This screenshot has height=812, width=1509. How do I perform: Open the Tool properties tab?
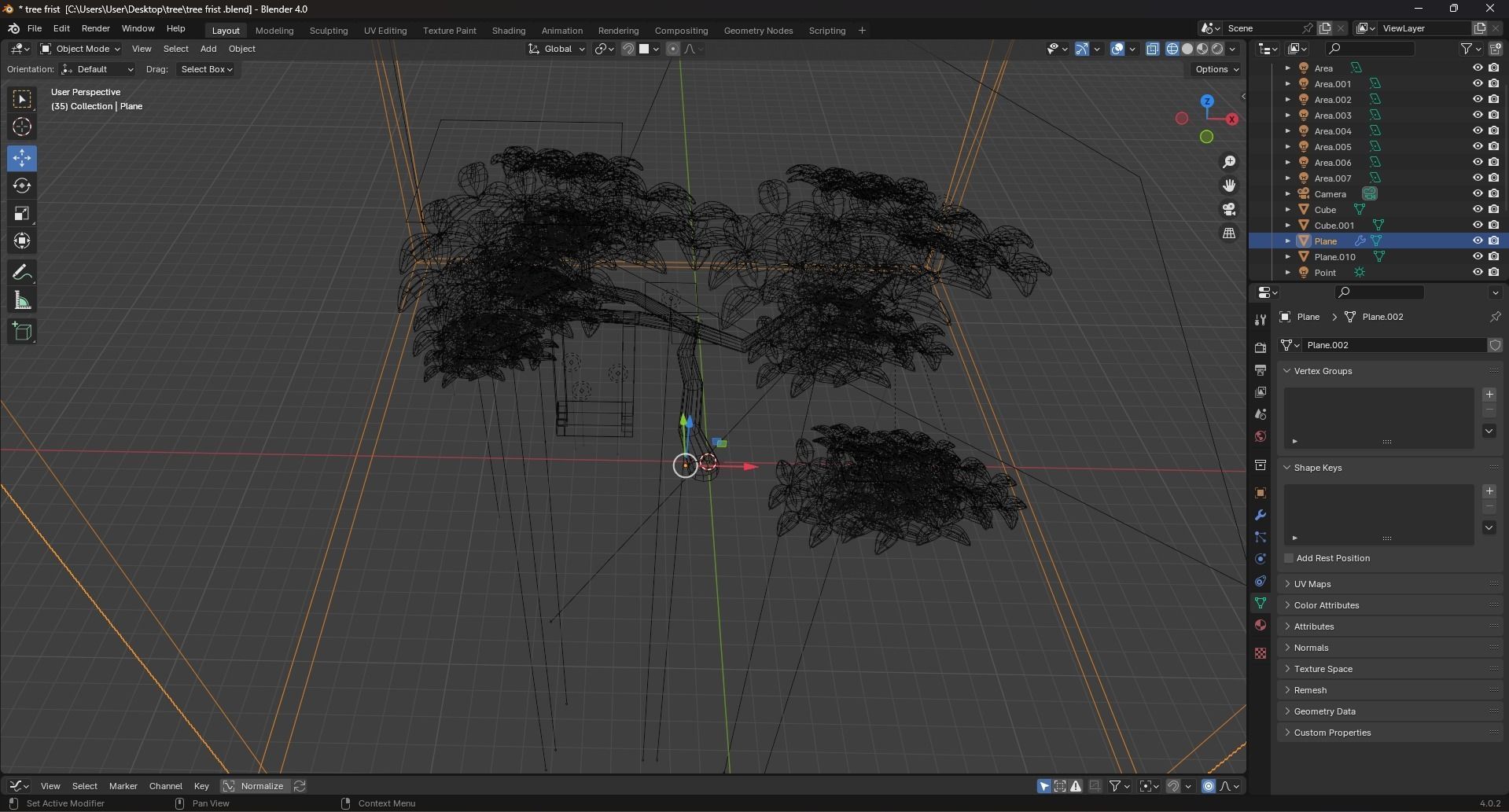pos(1261,319)
